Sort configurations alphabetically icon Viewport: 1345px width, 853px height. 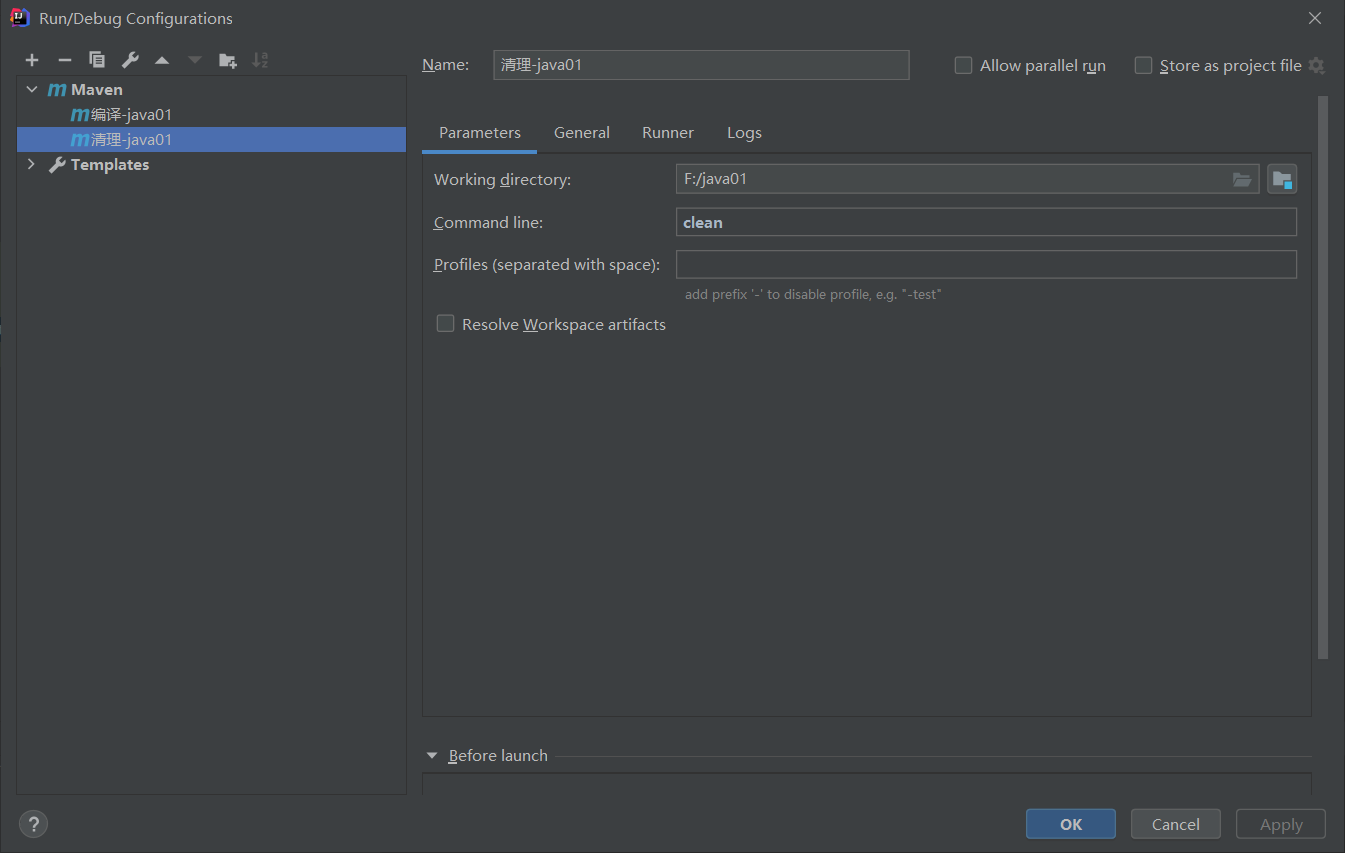pyautogui.click(x=260, y=60)
